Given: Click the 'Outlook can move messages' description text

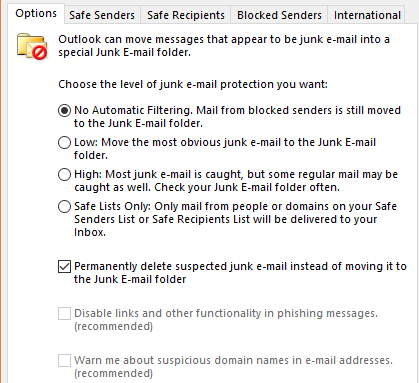Looking at the screenshot, I should [224, 46].
